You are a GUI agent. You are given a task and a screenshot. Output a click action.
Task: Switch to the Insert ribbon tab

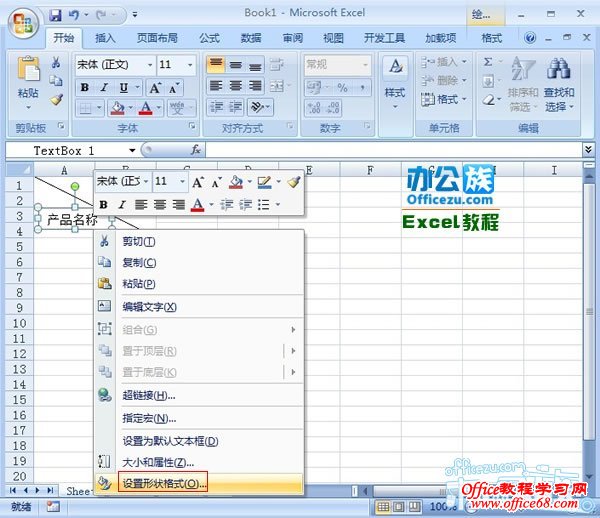click(105, 38)
